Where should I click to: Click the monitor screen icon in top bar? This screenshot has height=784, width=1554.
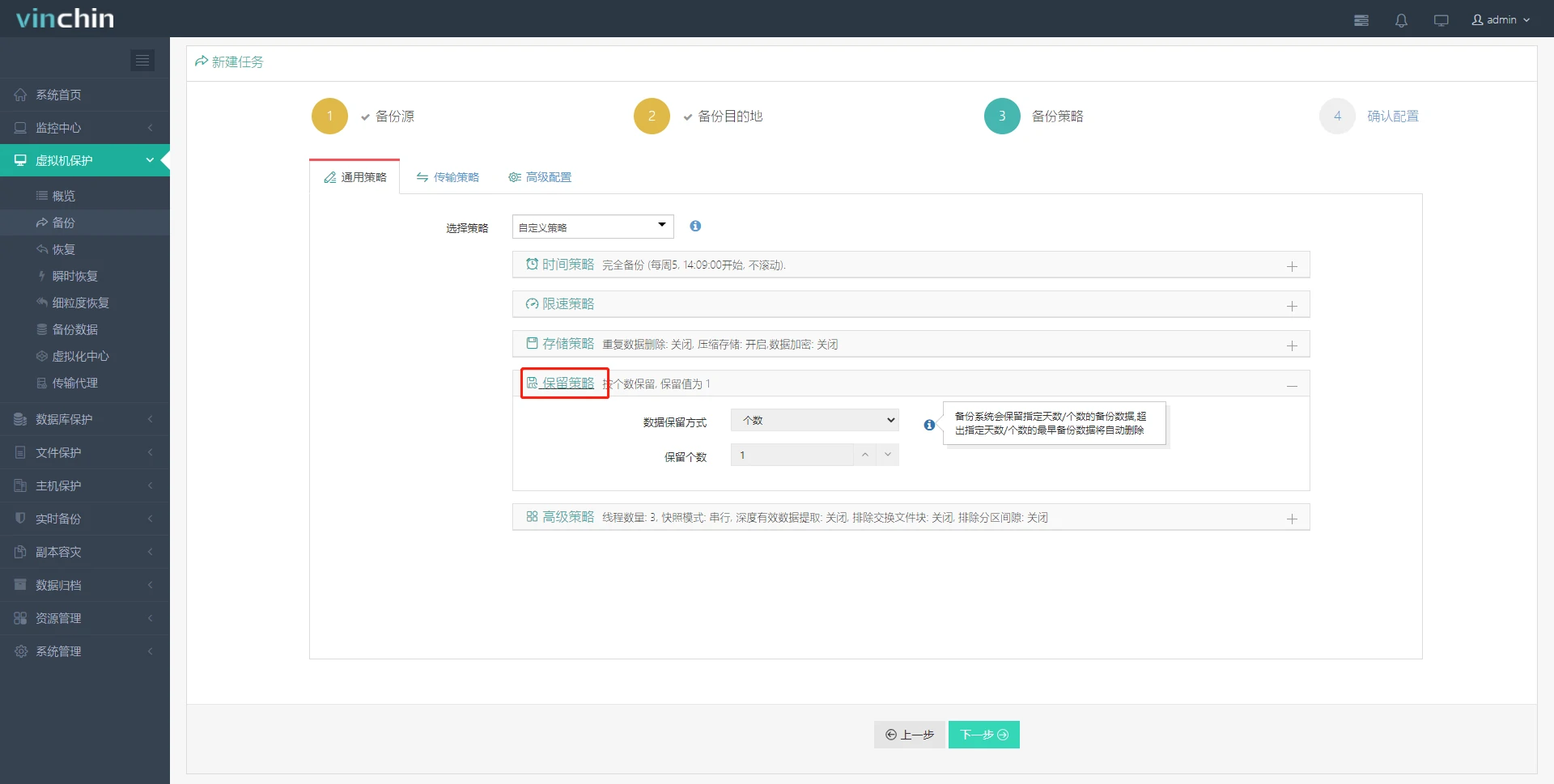tap(1441, 20)
